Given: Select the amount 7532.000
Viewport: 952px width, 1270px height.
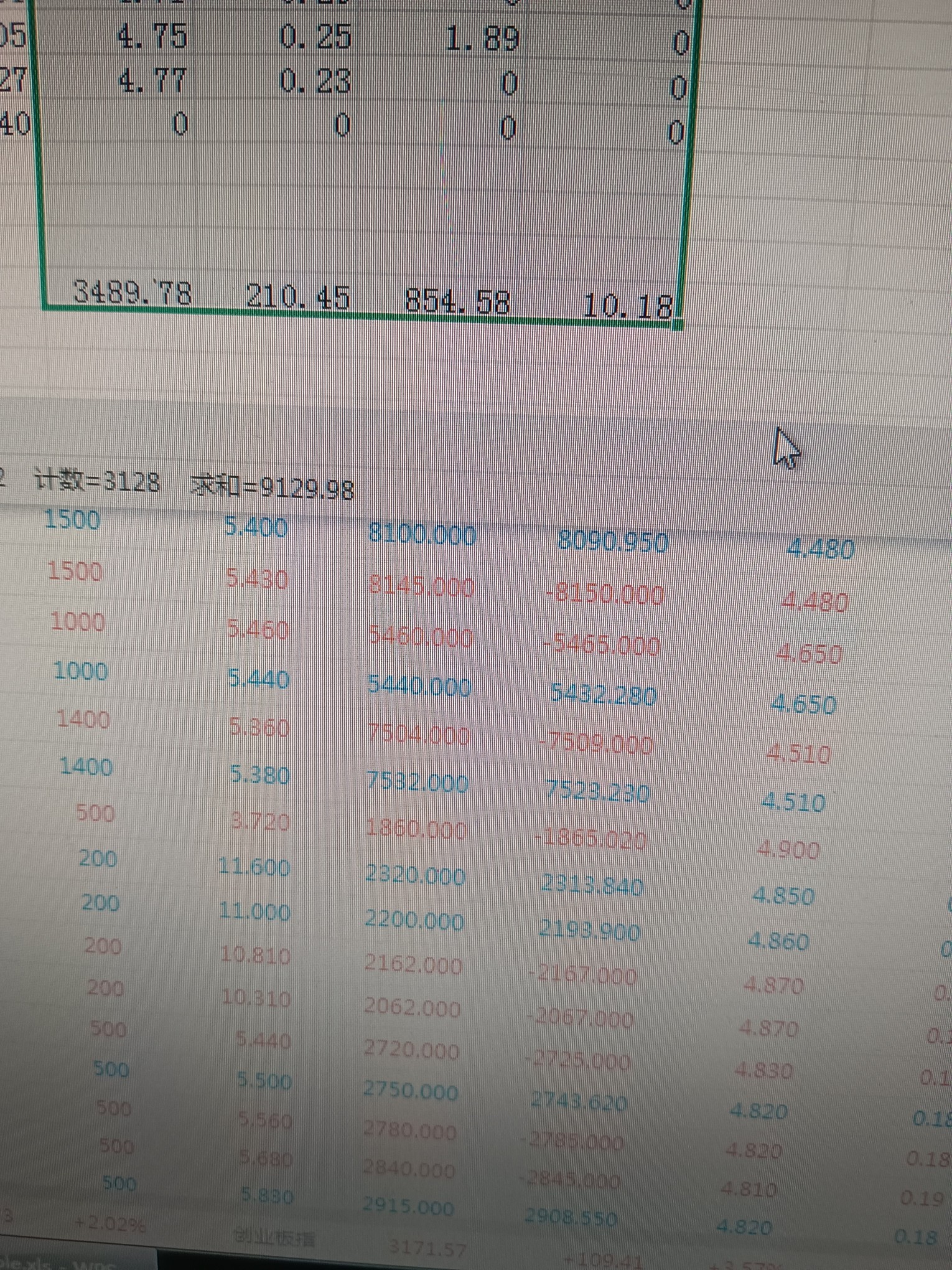Looking at the screenshot, I should [418, 782].
